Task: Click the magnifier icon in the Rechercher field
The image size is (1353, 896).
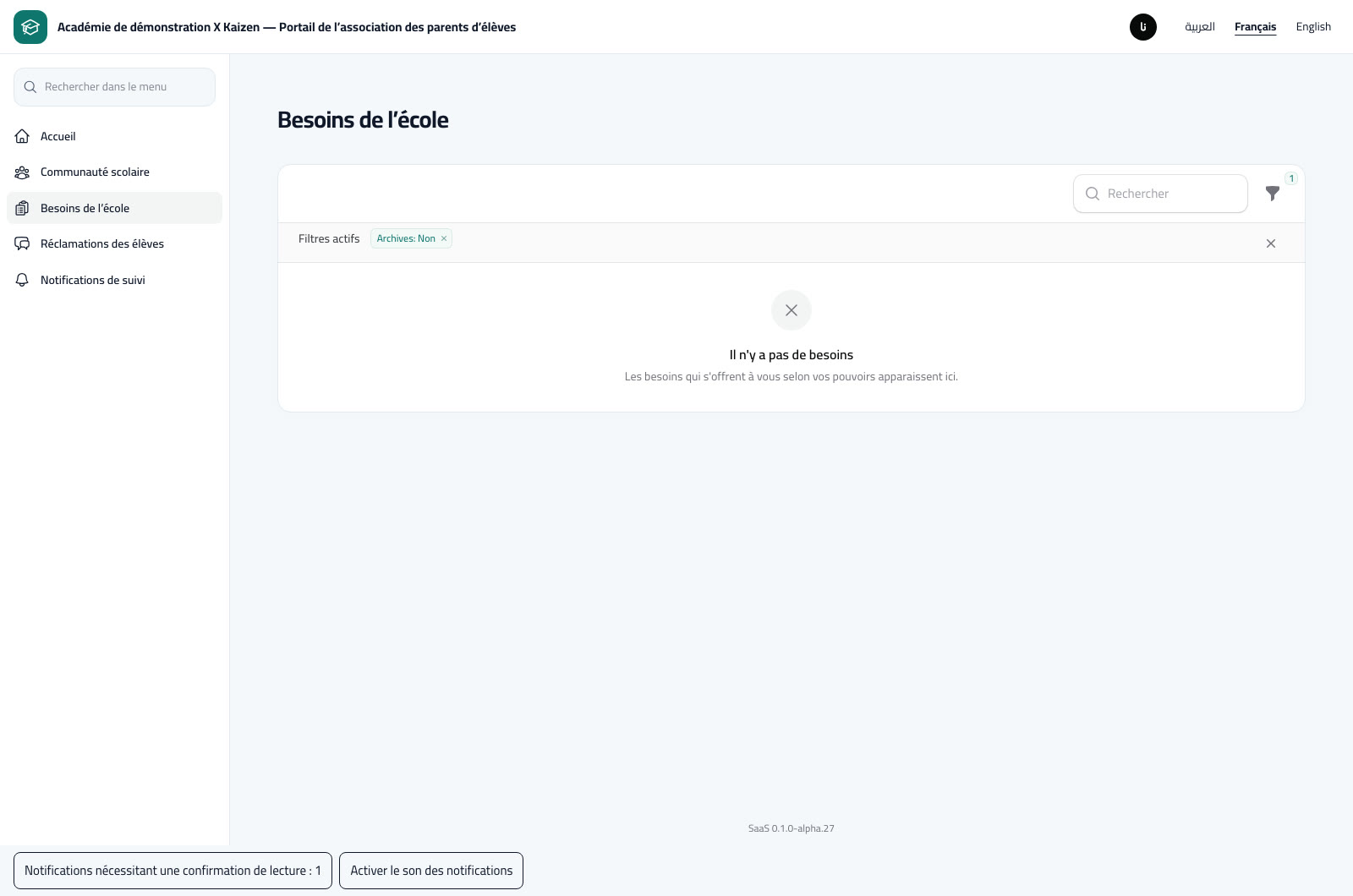Action: pos(1093,194)
